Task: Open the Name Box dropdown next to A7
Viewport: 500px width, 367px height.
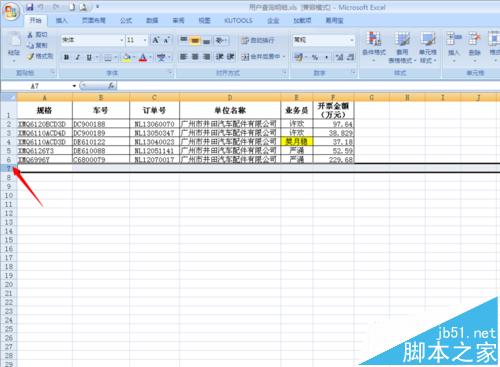Action: coord(74,86)
